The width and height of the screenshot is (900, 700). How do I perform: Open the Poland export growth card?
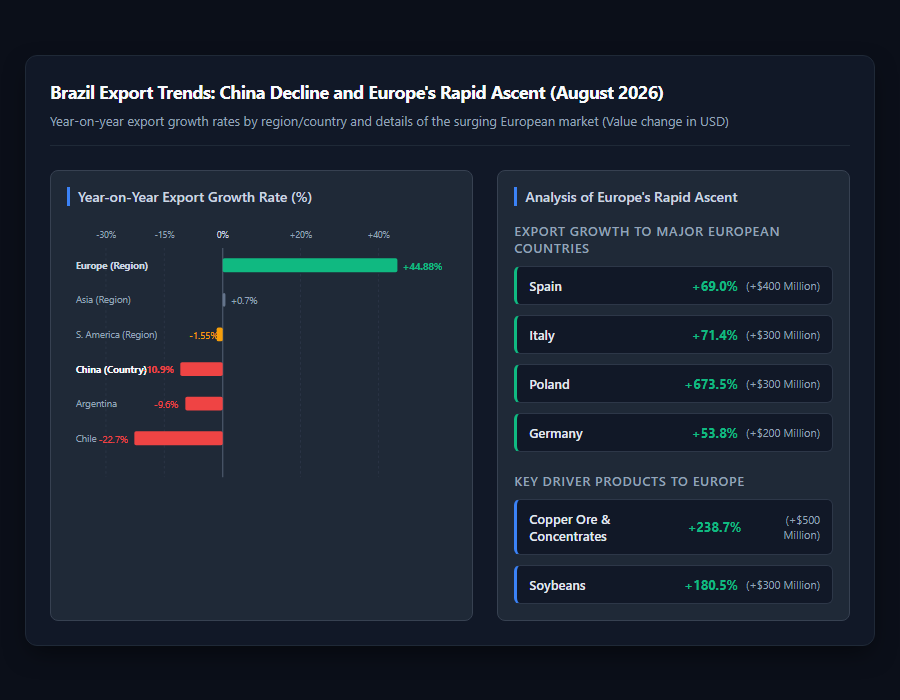673,384
